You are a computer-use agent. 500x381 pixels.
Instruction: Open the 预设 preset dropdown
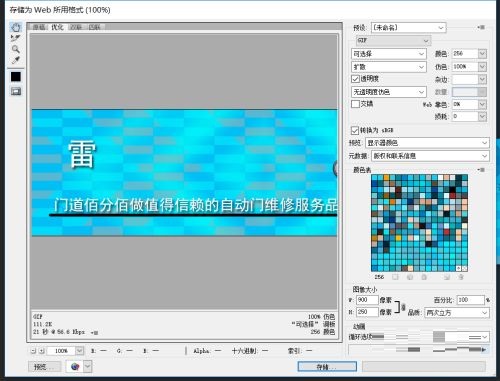[x=409, y=27]
